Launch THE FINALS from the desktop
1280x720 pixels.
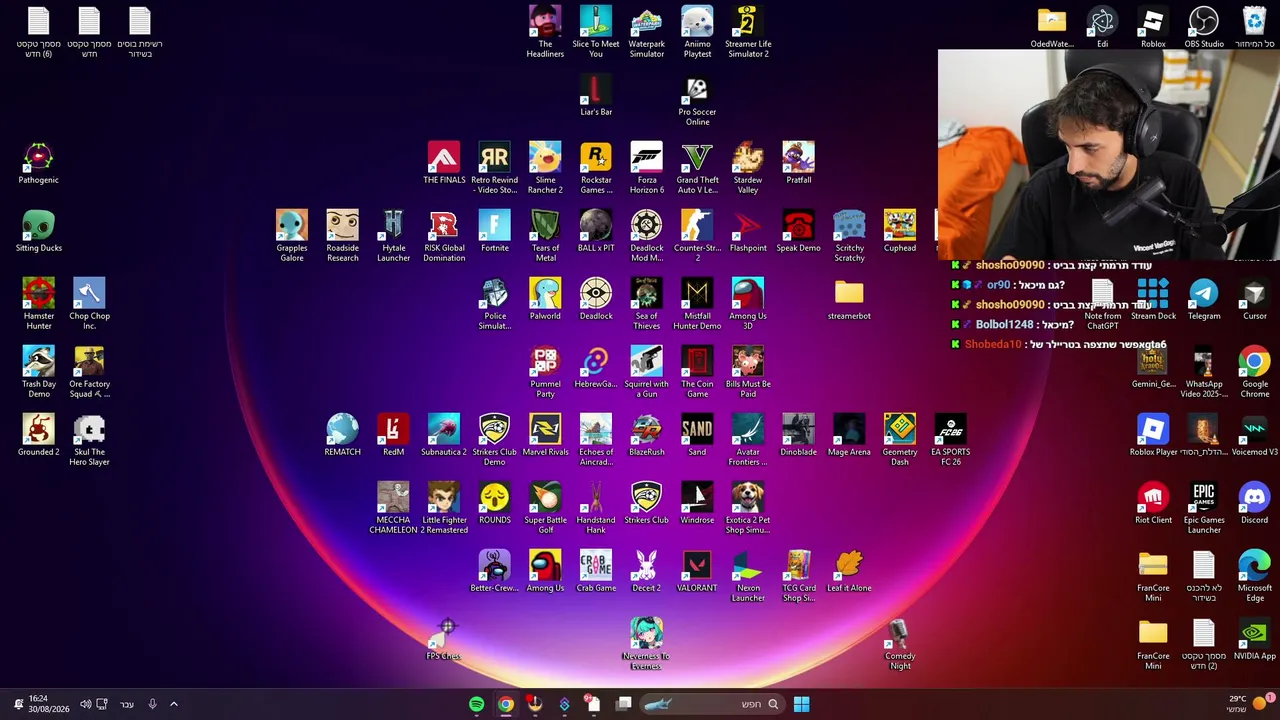[x=444, y=163]
